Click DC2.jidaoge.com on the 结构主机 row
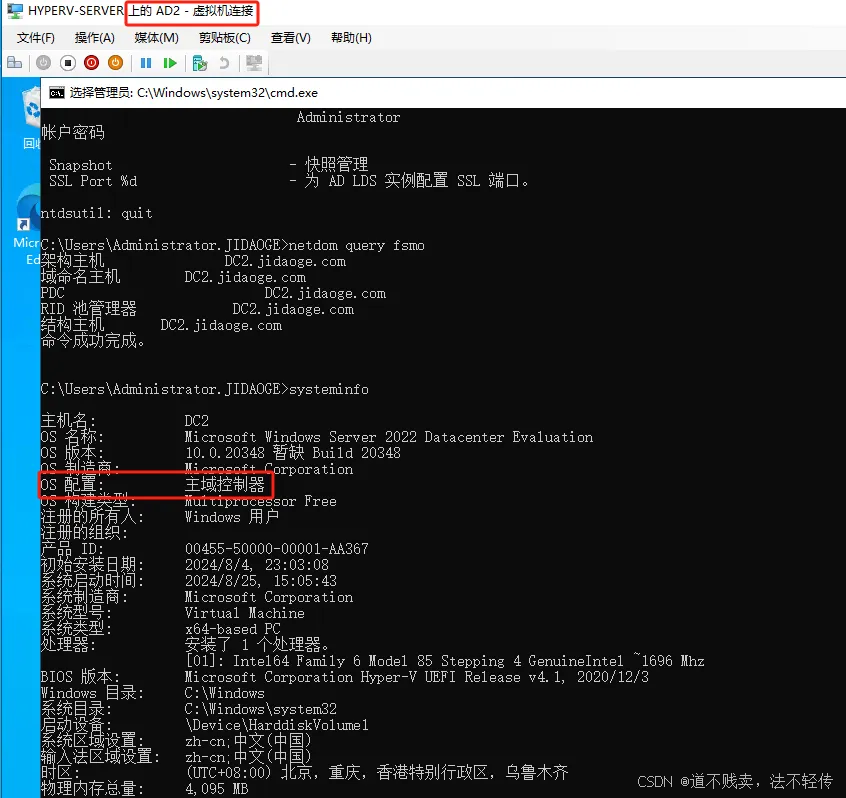 221,325
